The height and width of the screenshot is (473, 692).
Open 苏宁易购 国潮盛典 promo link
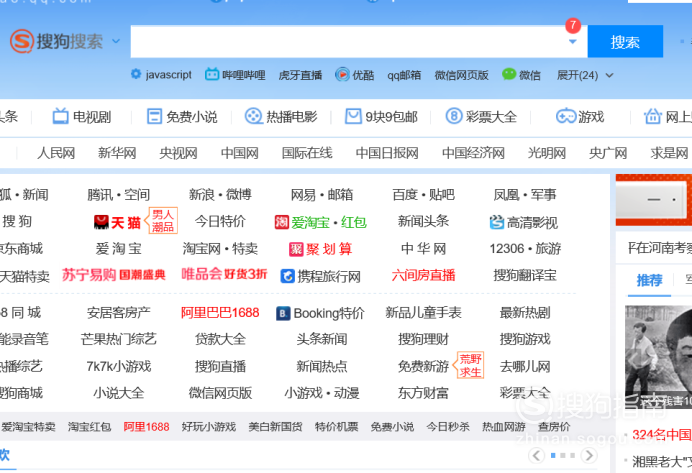[114, 275]
